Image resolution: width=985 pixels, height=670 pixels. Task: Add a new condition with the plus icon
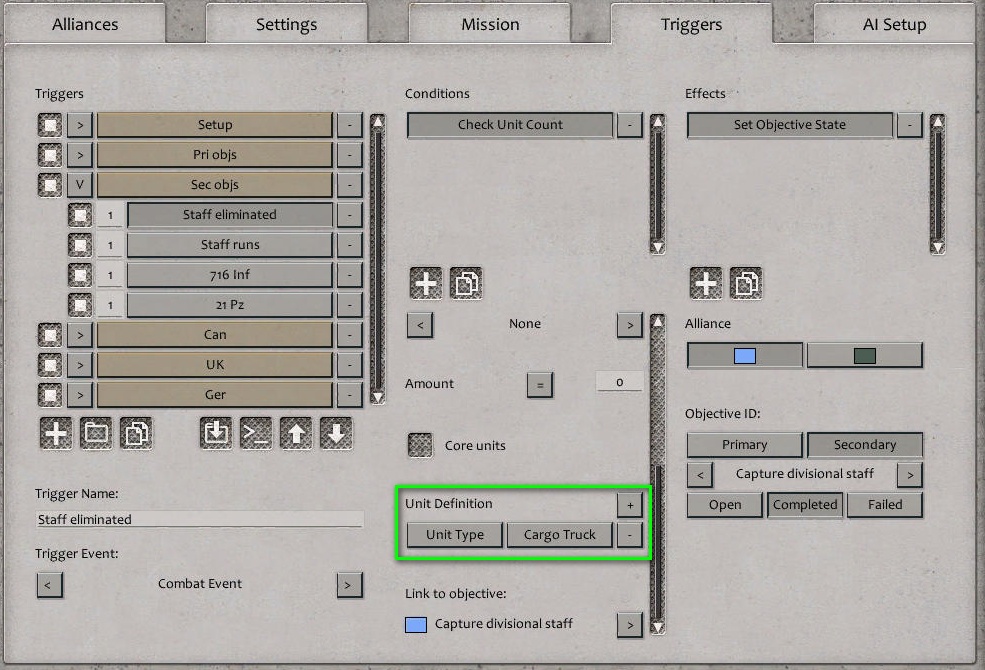pos(426,283)
